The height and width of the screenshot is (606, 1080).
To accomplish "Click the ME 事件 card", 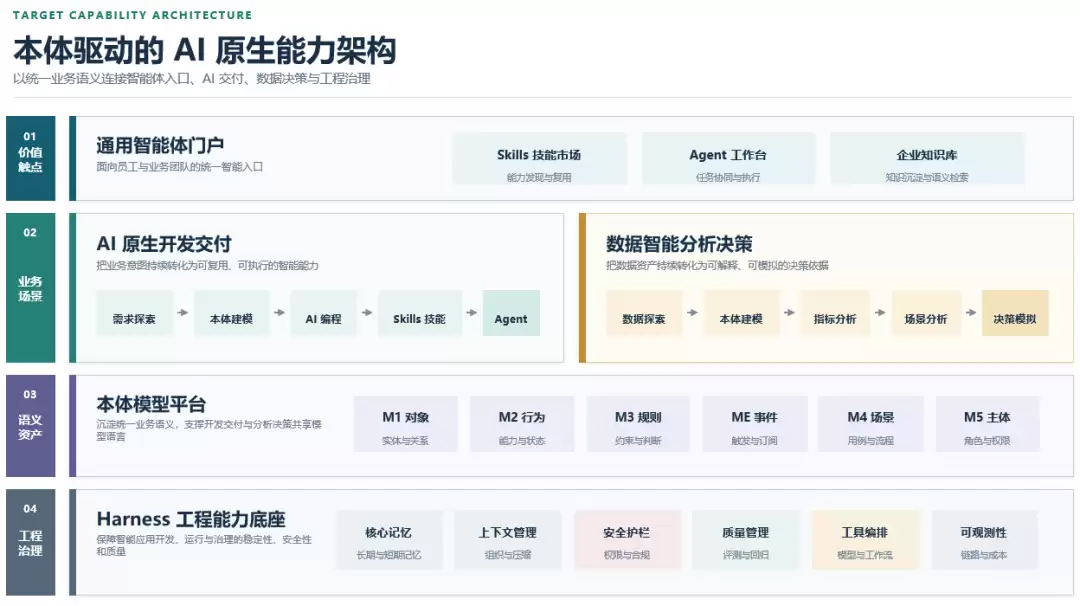I will (x=755, y=424).
